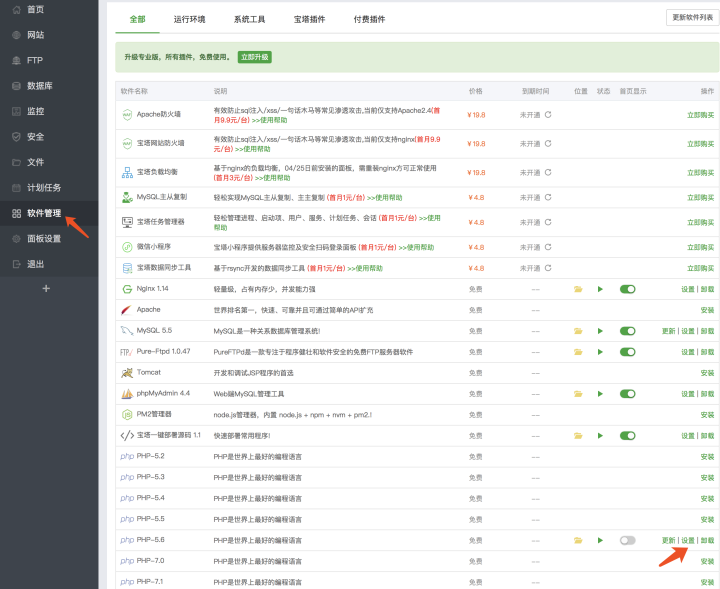Refresh expiry status for Apache防火墙
The height and width of the screenshot is (589, 720).
[x=548, y=115]
